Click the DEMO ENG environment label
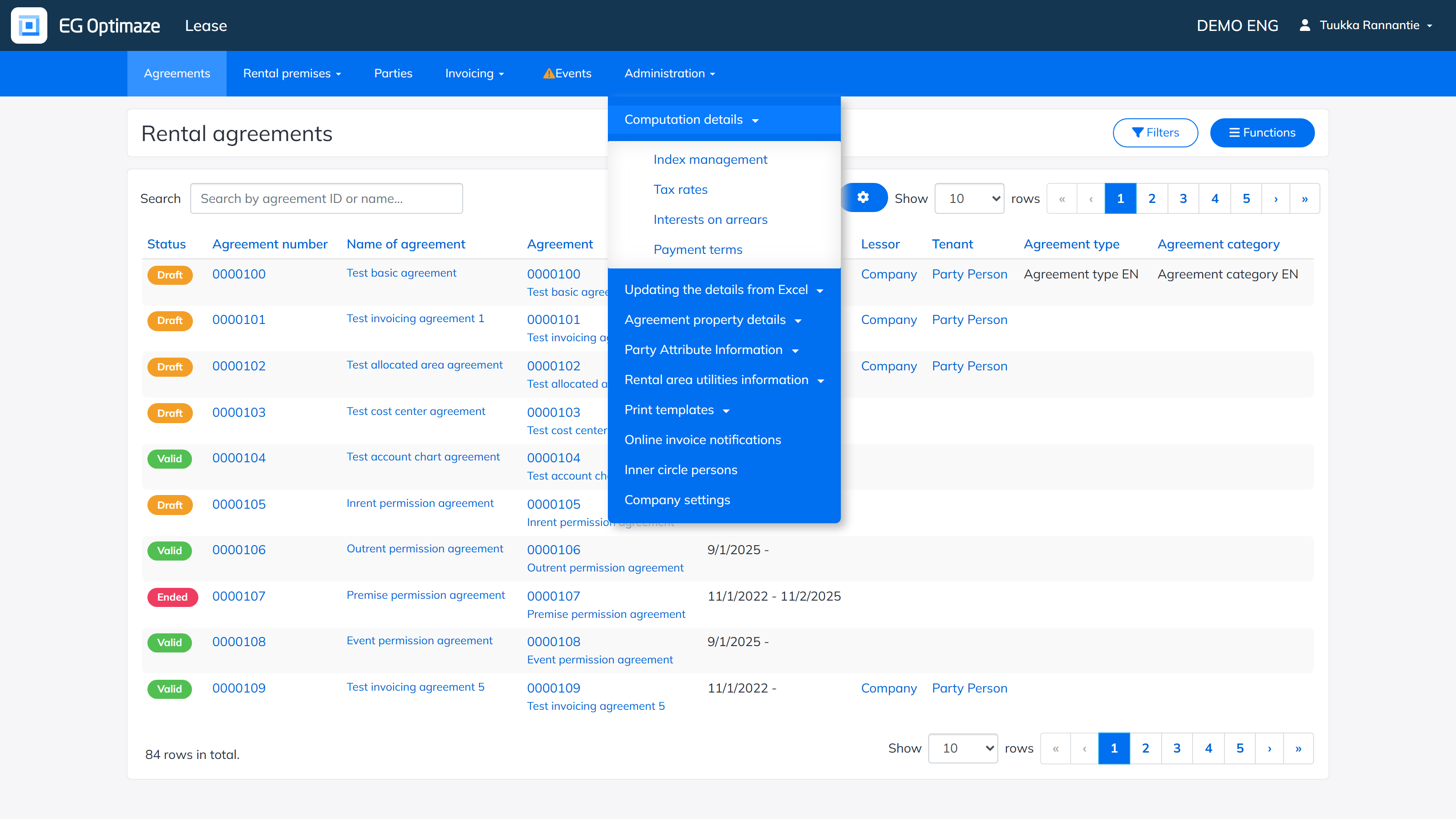 tap(1237, 25)
